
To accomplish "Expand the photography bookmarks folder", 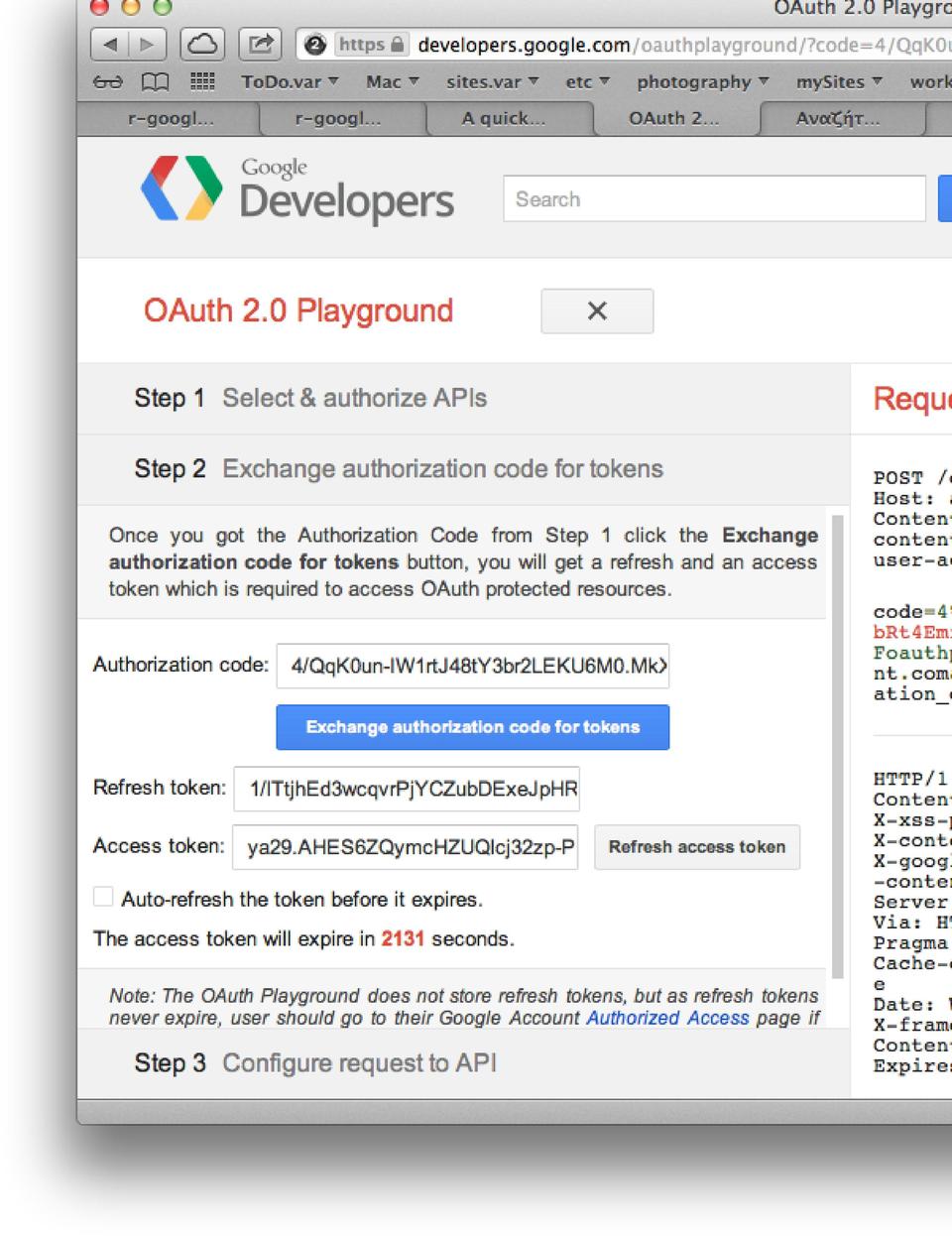I will pos(702,82).
